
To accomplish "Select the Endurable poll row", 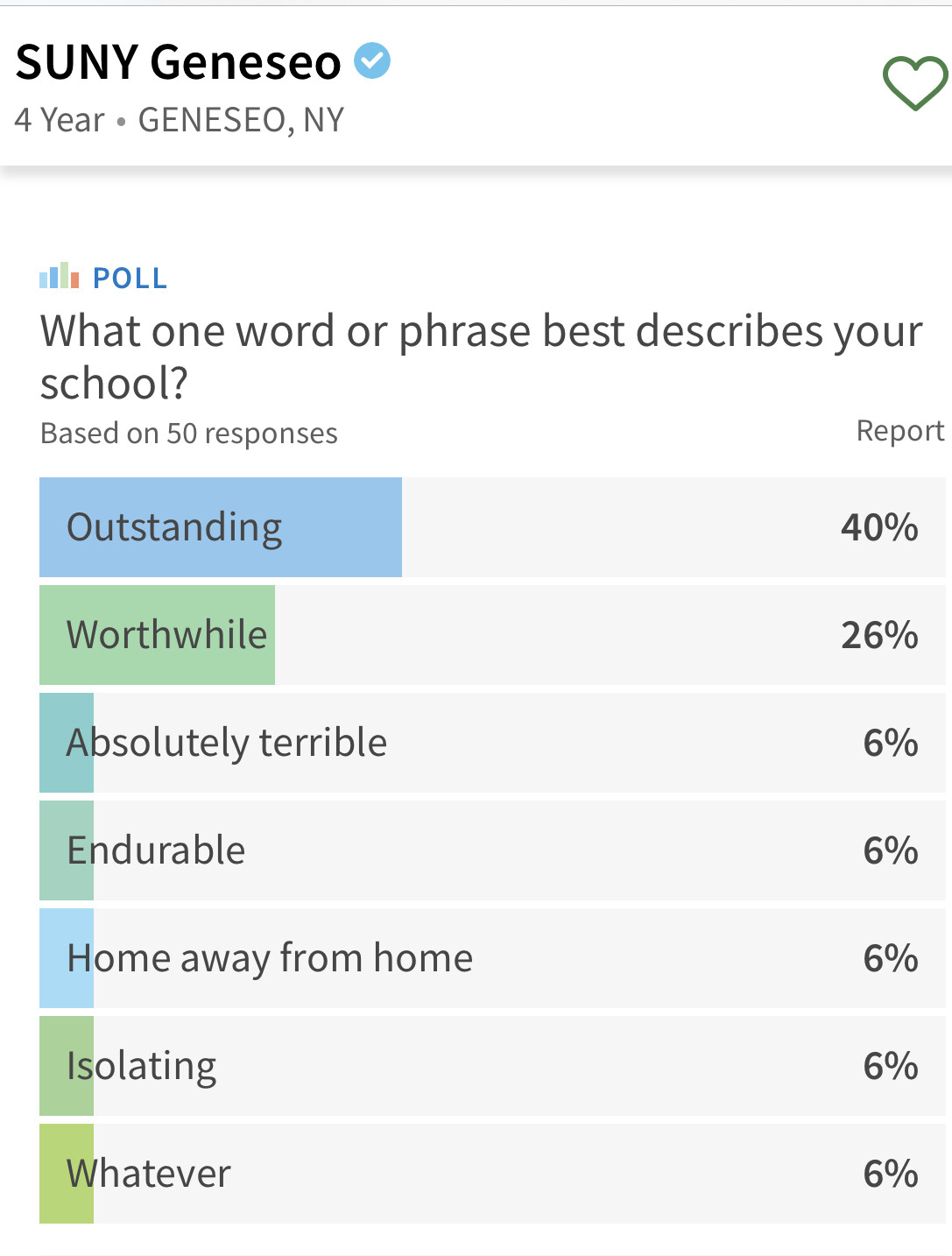I will tap(492, 850).
